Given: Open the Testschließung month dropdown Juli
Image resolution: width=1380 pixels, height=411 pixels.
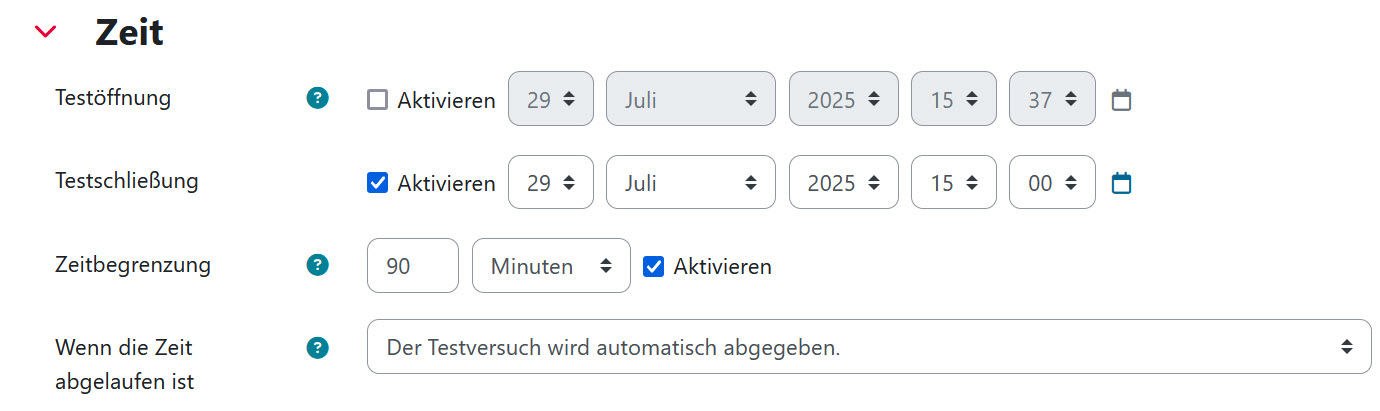Looking at the screenshot, I should coord(691,182).
